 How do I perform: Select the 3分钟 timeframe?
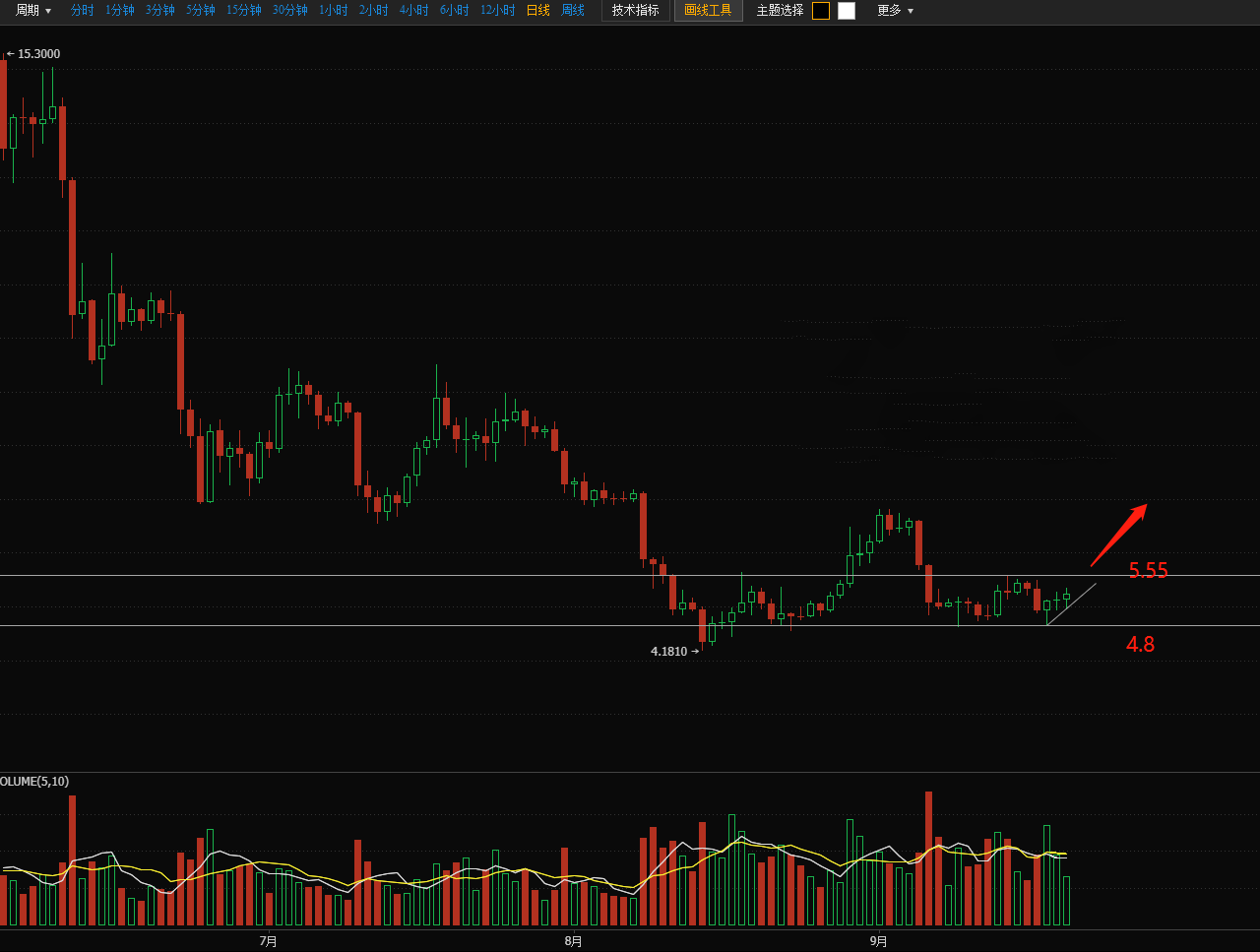pyautogui.click(x=160, y=11)
